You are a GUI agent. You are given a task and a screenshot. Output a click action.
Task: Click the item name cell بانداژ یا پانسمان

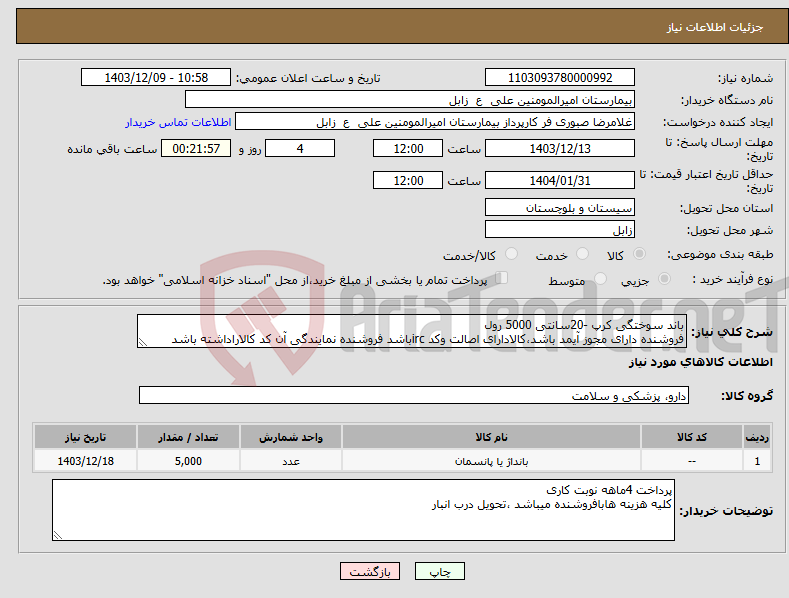click(491, 461)
